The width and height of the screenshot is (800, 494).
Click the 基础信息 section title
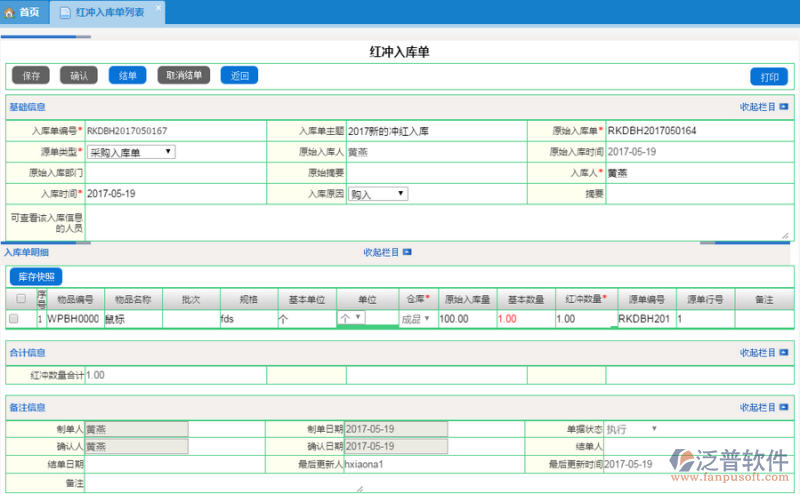click(27, 107)
